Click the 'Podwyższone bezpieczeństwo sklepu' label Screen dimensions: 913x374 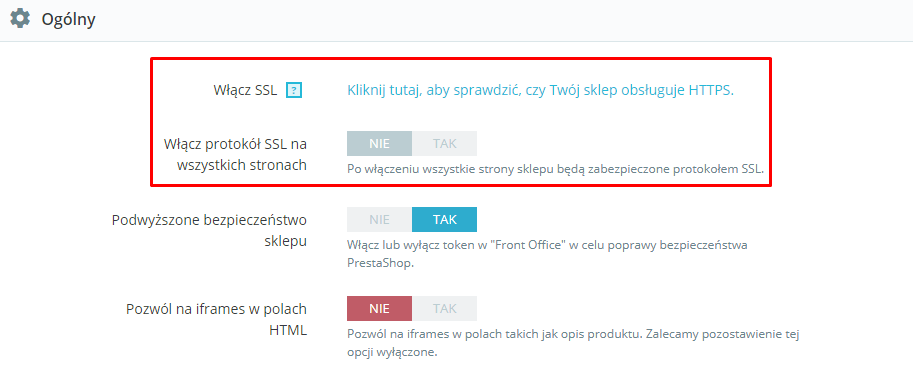tap(209, 231)
